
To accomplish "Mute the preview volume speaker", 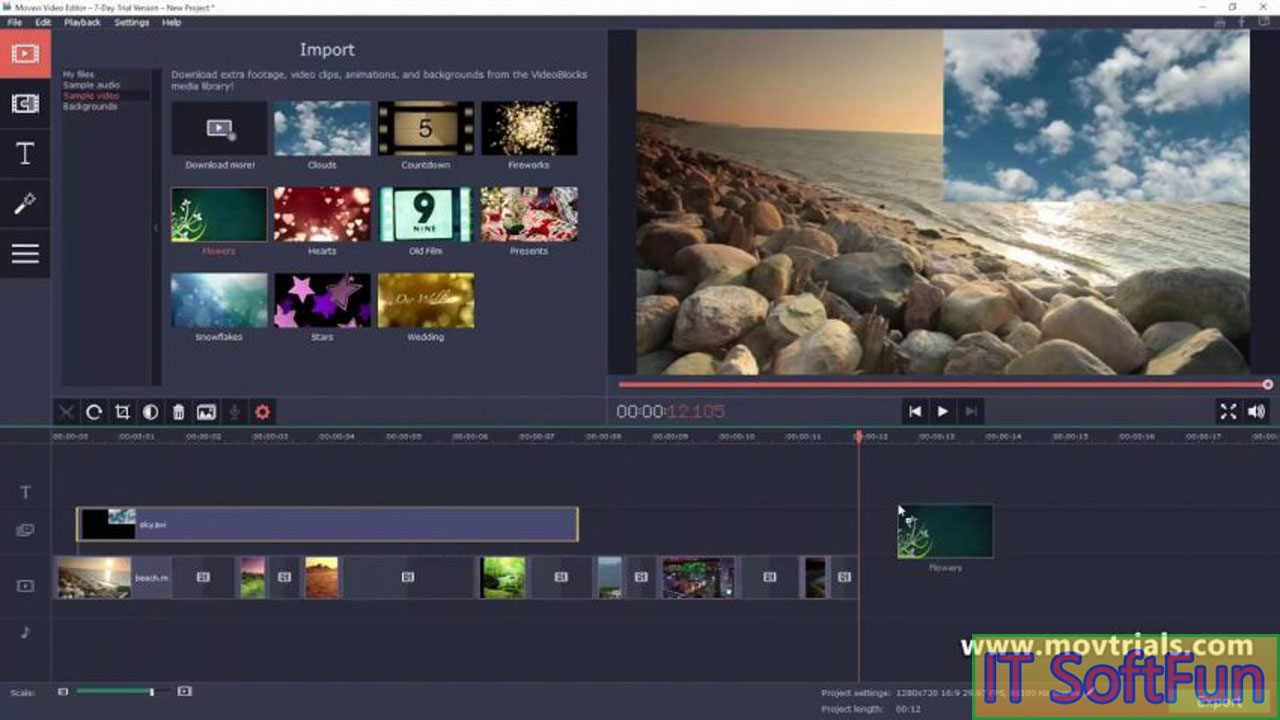I will (1256, 411).
